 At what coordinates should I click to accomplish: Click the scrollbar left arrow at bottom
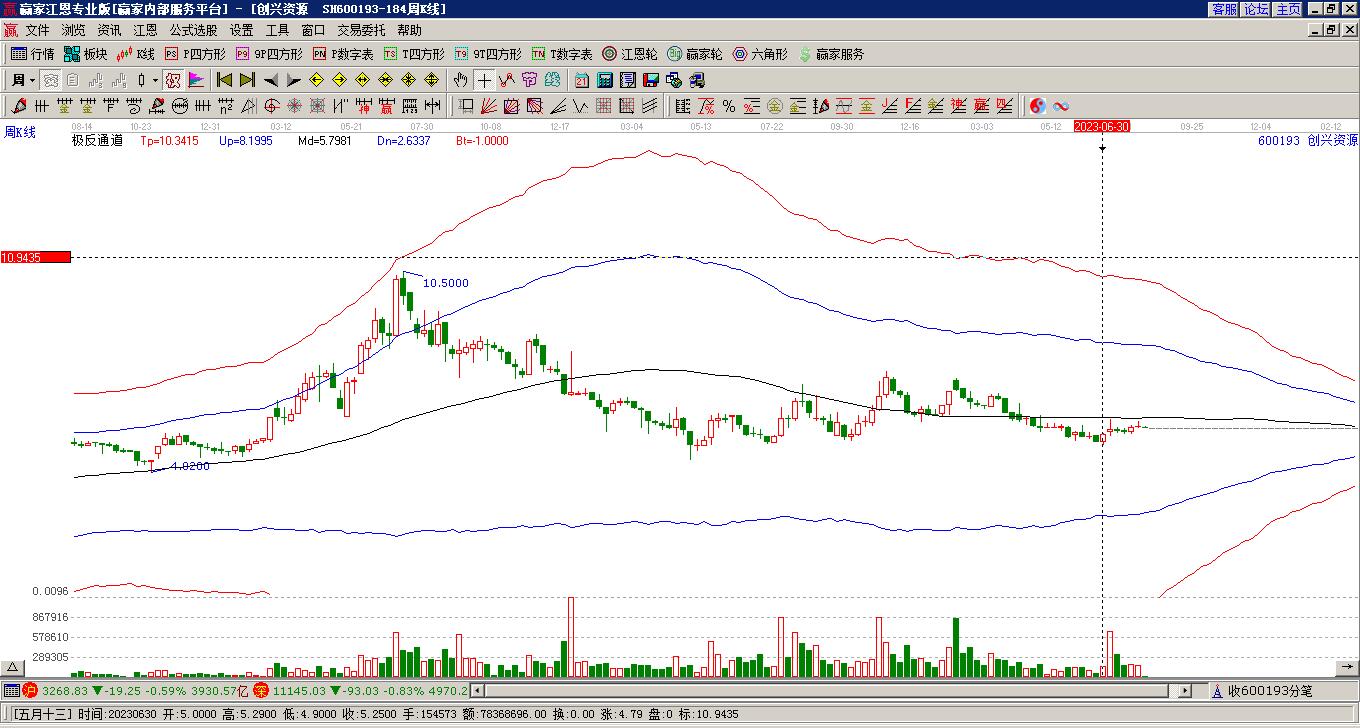477,691
